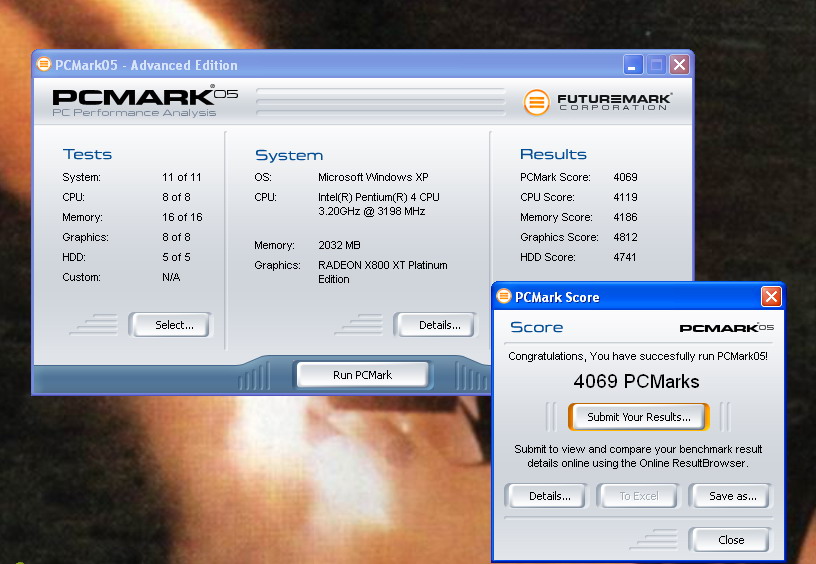The height and width of the screenshot is (564, 816).
Task: Open system Details... in main window
Action: click(435, 325)
